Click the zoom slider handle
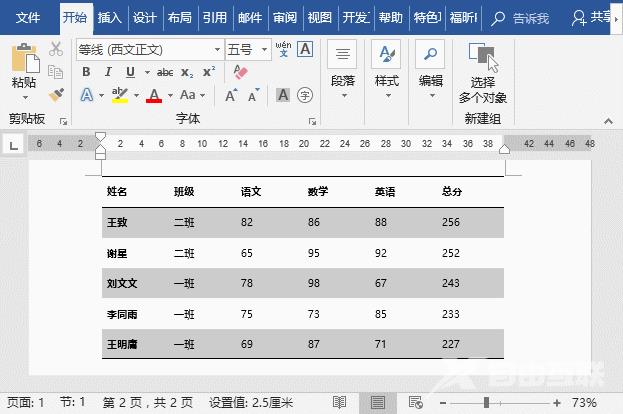623x414 pixels. (x=487, y=402)
